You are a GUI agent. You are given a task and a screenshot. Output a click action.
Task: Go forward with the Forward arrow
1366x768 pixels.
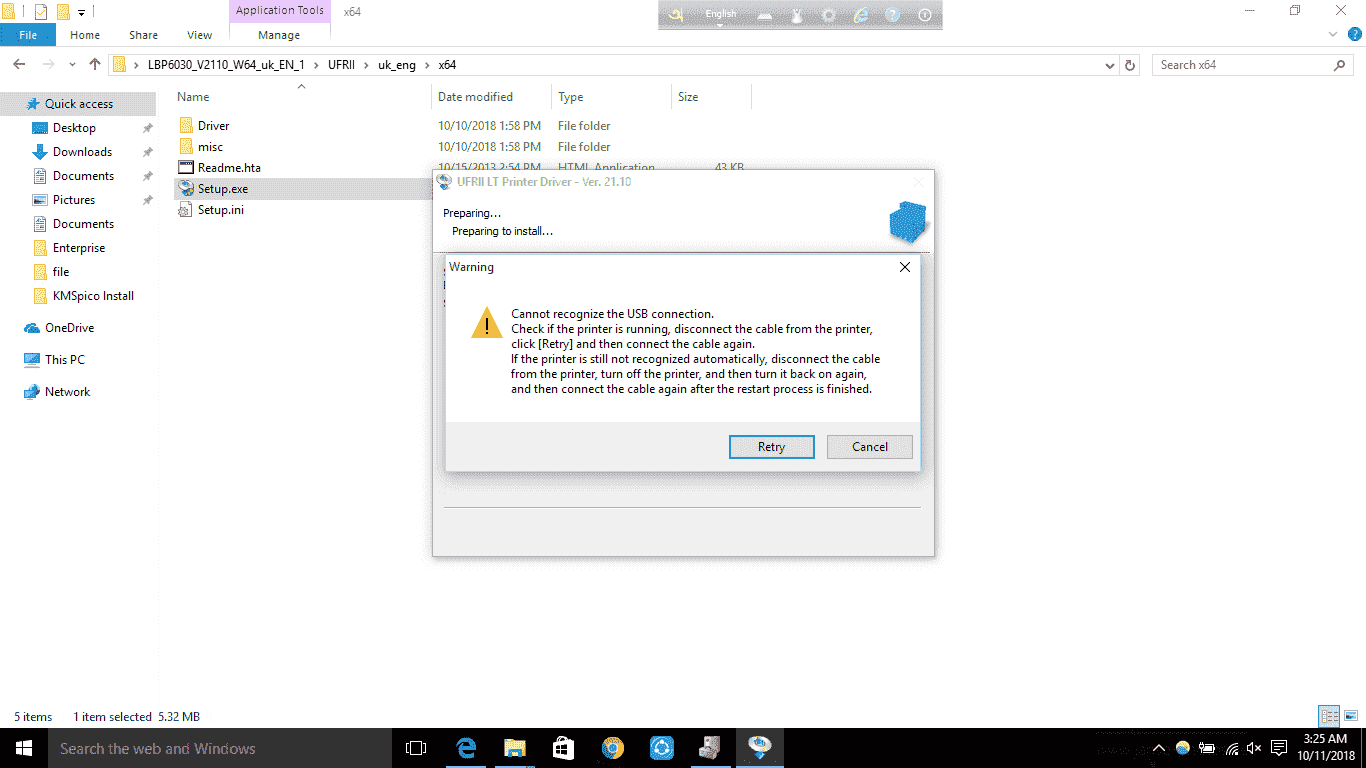tap(48, 65)
